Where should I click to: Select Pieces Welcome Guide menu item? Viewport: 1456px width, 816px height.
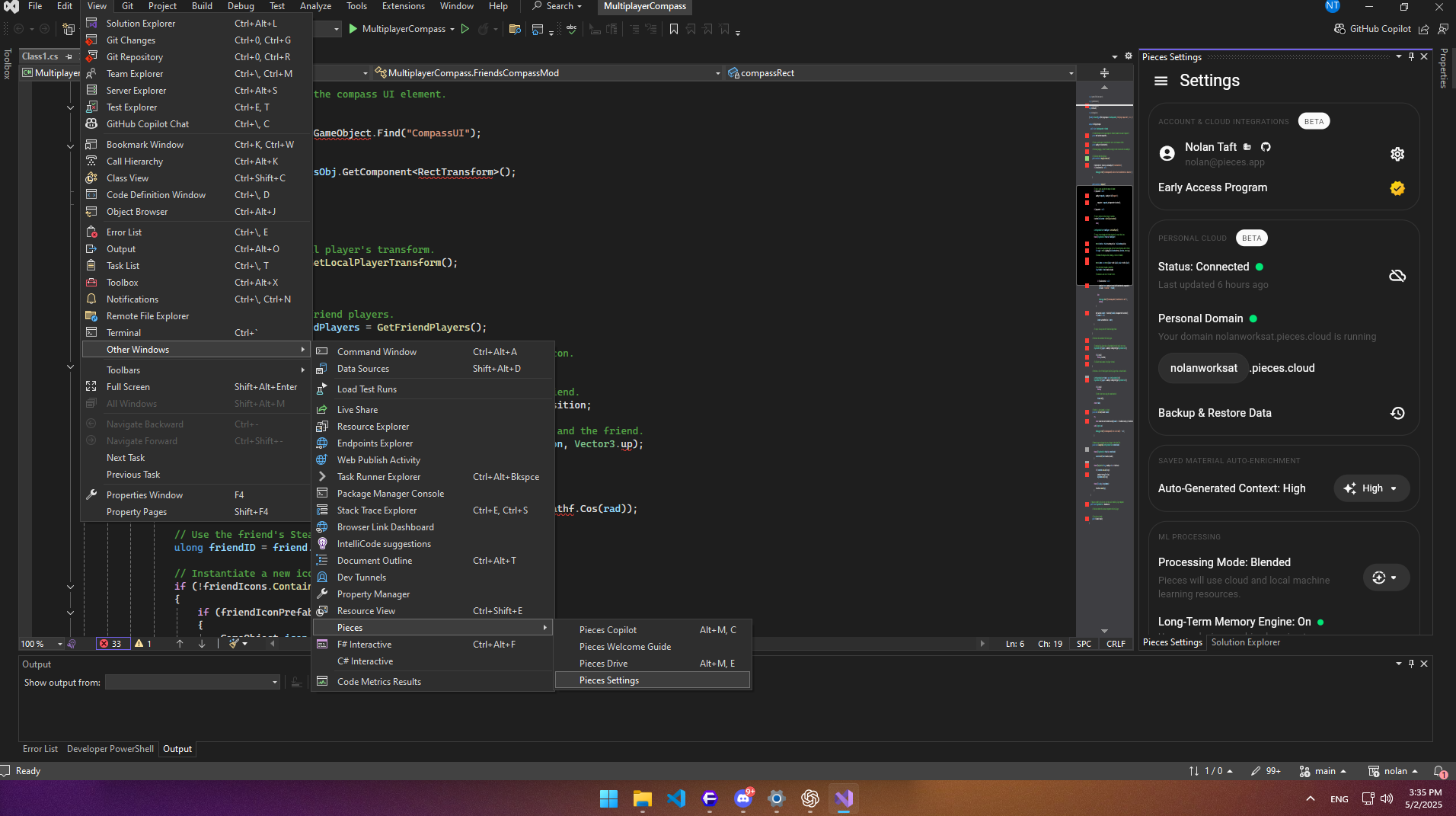click(x=653, y=647)
